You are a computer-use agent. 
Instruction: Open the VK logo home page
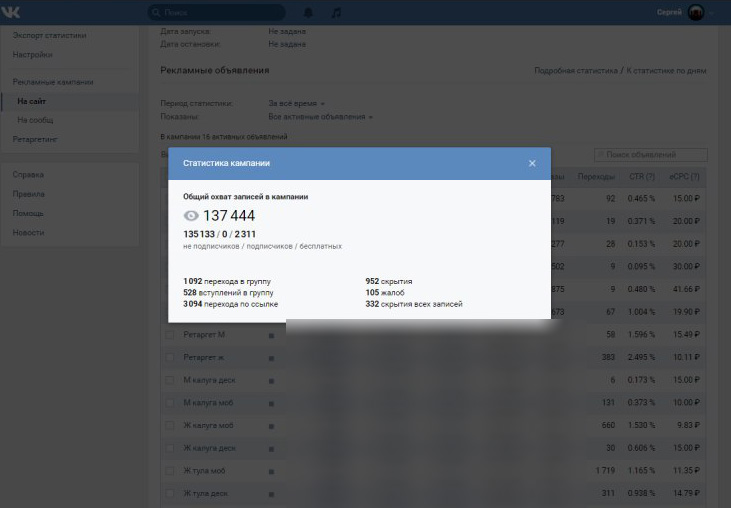10,12
